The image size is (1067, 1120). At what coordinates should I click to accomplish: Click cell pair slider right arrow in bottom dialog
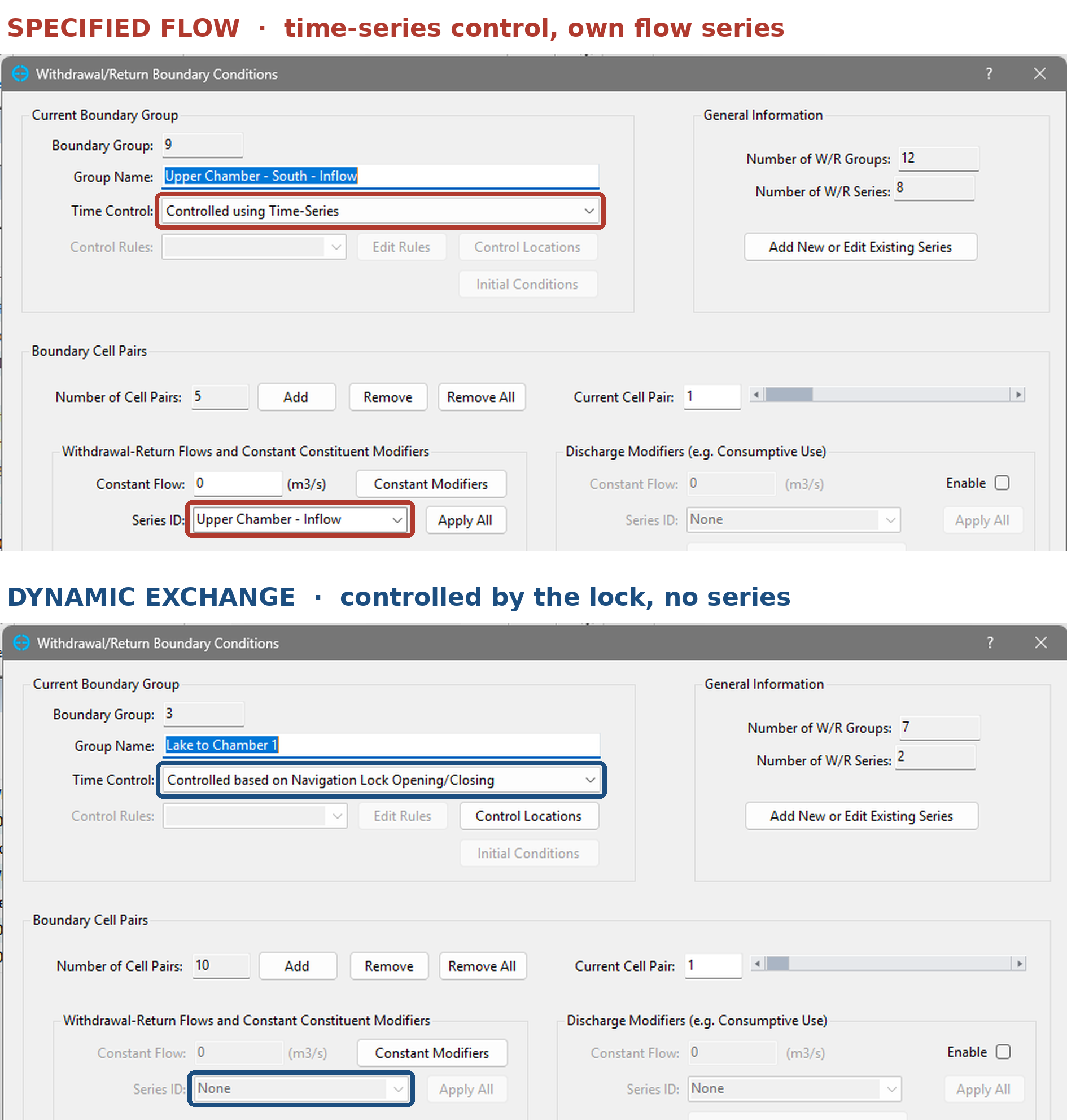click(1019, 963)
